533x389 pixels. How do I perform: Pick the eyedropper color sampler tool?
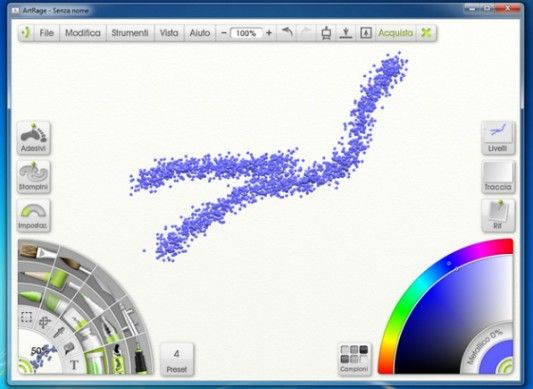pos(60,332)
